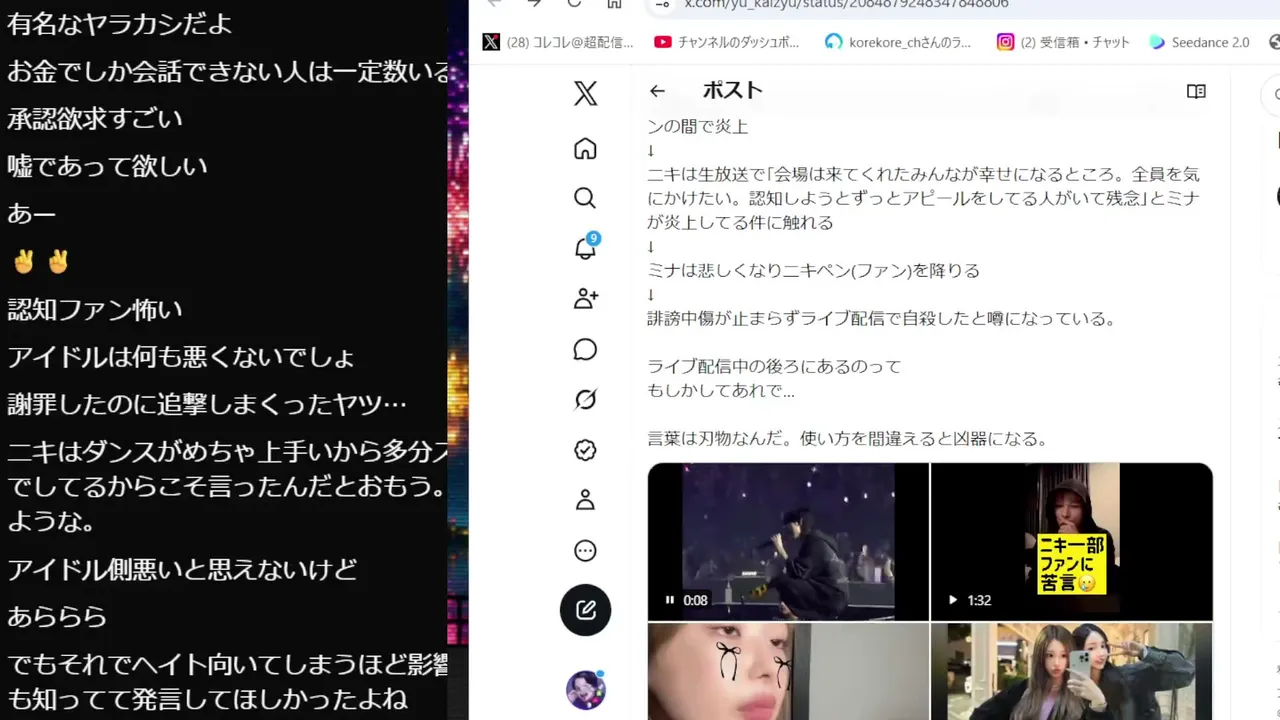The image size is (1280, 720).
Task: Open the reader view book icon
Action: (1196, 91)
